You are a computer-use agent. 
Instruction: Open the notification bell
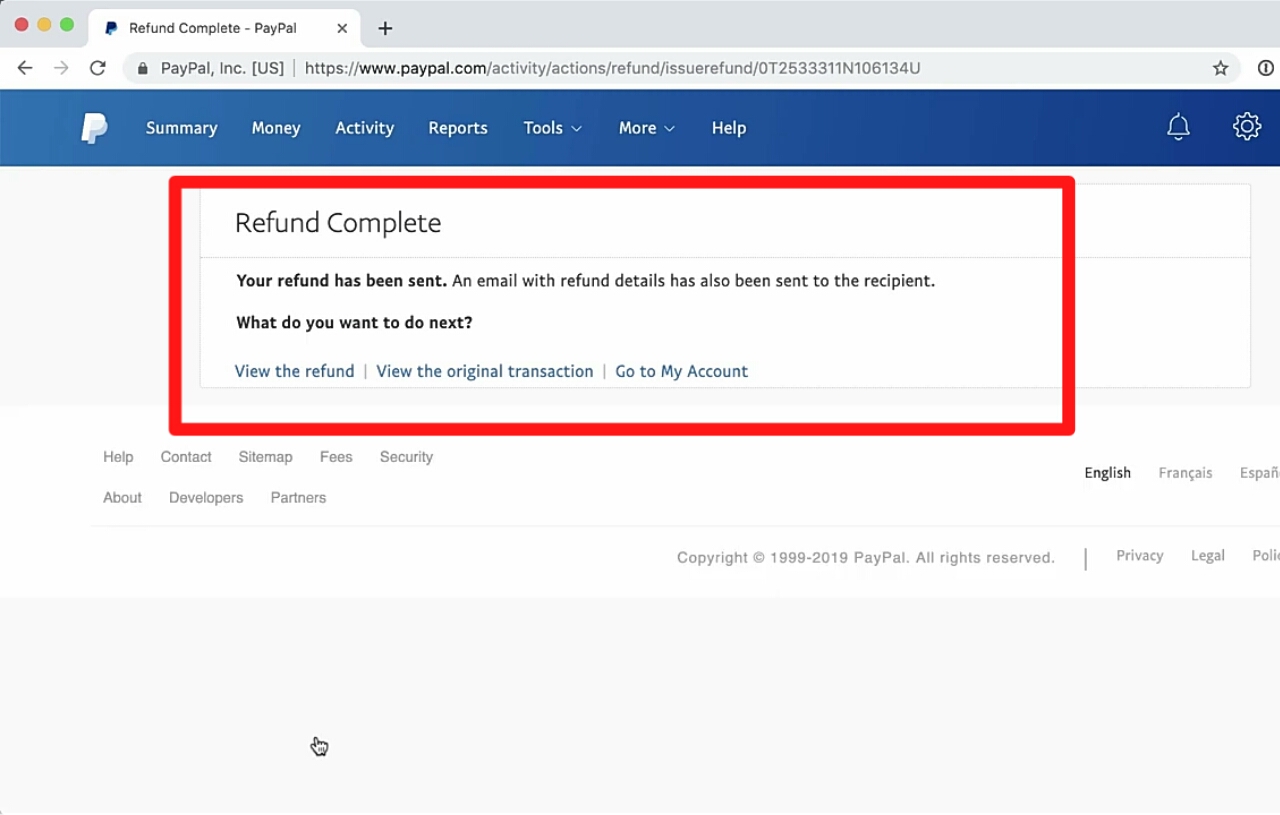[1178, 127]
